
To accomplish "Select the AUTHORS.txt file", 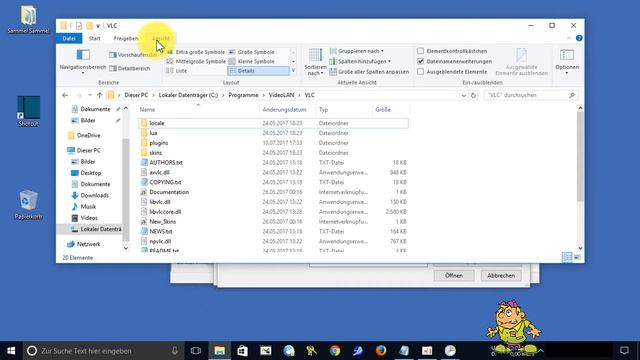I will (x=166, y=162).
